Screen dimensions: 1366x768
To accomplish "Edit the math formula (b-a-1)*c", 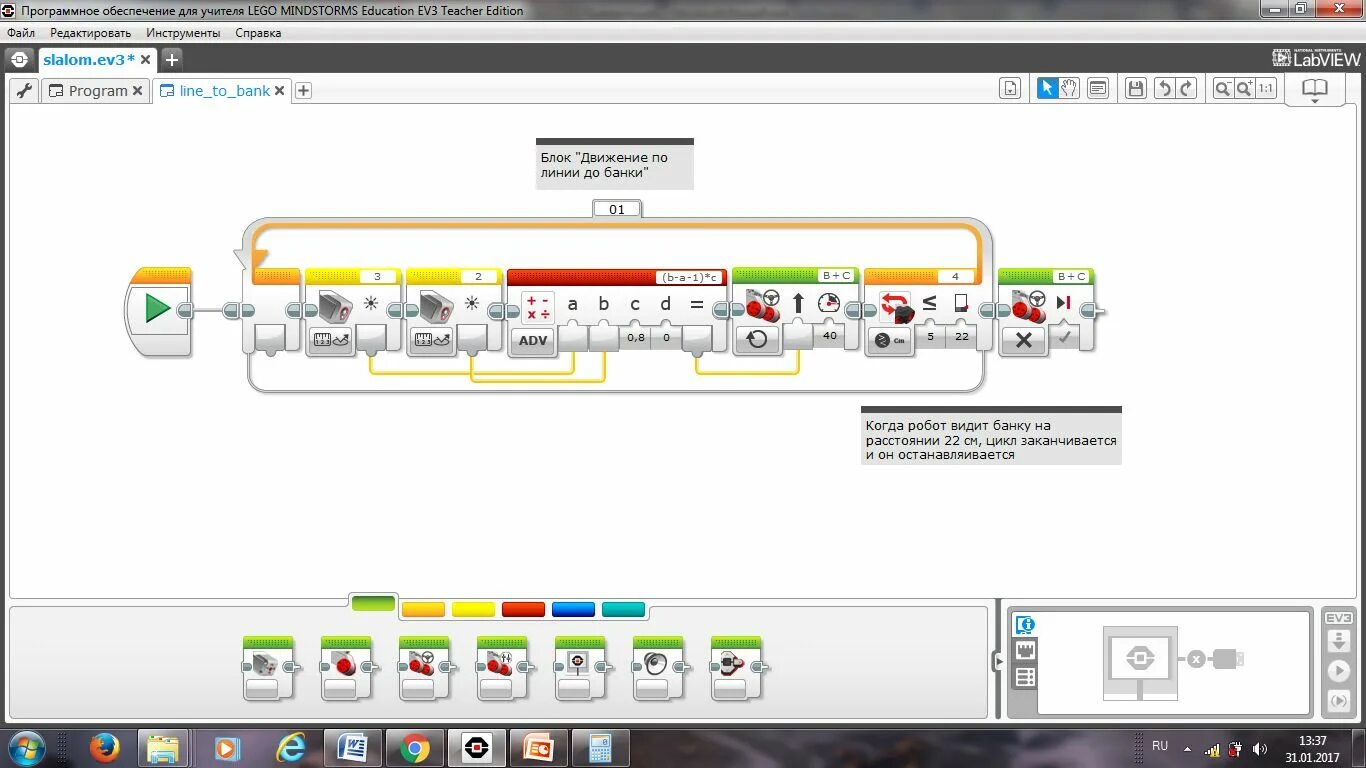I will [x=689, y=276].
